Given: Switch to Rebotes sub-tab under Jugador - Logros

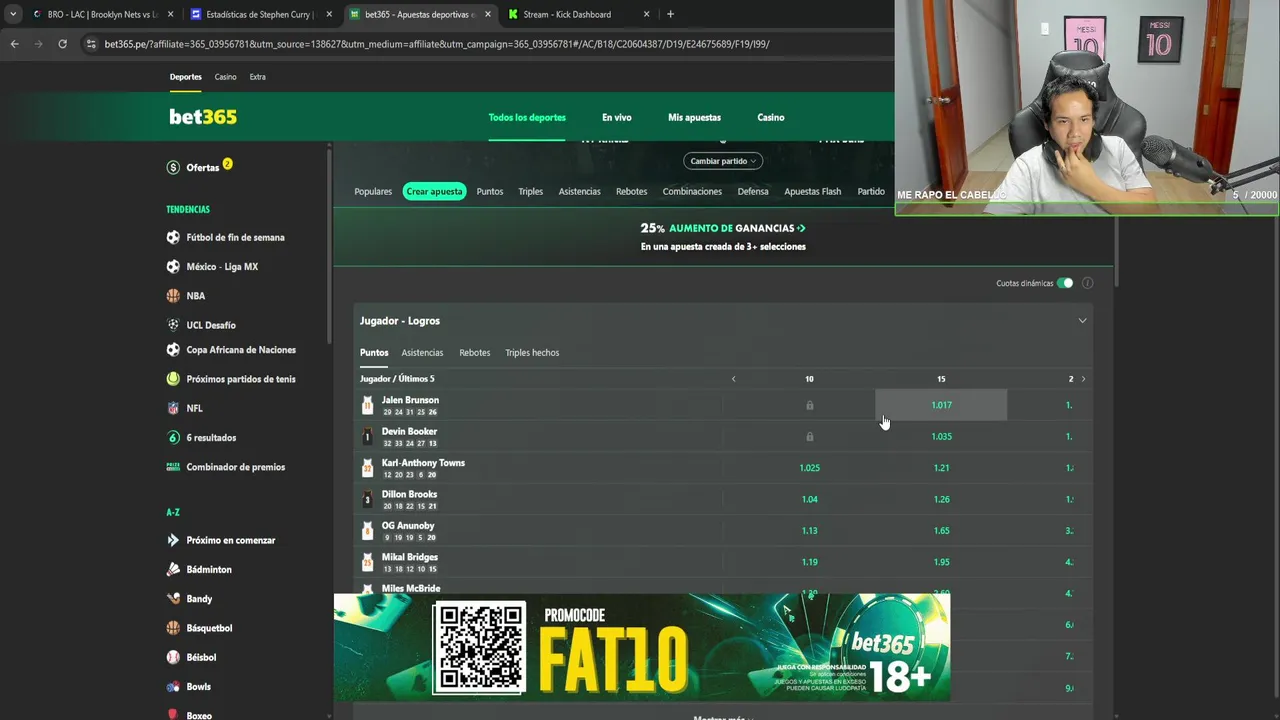Looking at the screenshot, I should tap(474, 353).
